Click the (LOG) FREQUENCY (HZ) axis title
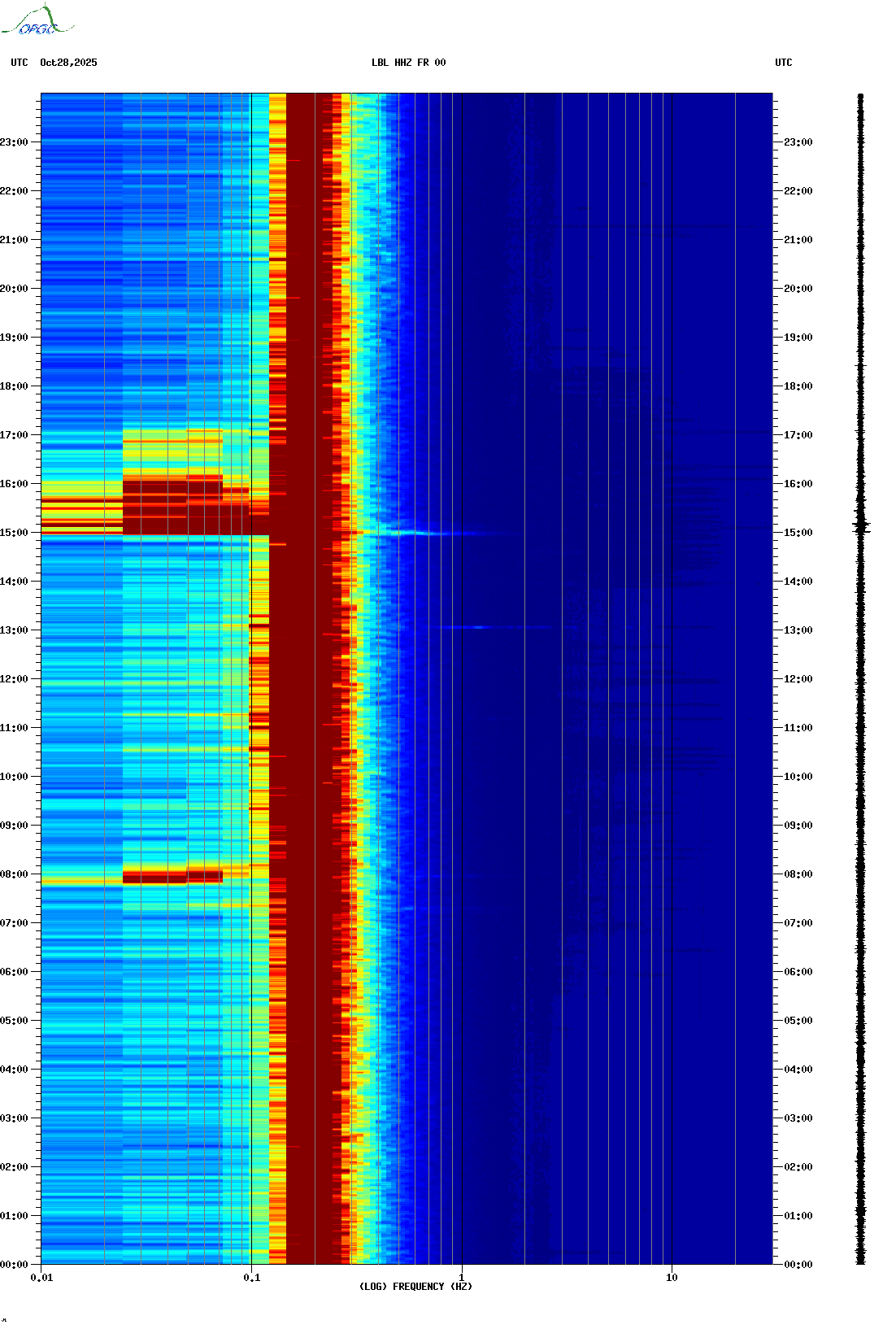The width and height of the screenshot is (896, 1329). click(x=415, y=1287)
